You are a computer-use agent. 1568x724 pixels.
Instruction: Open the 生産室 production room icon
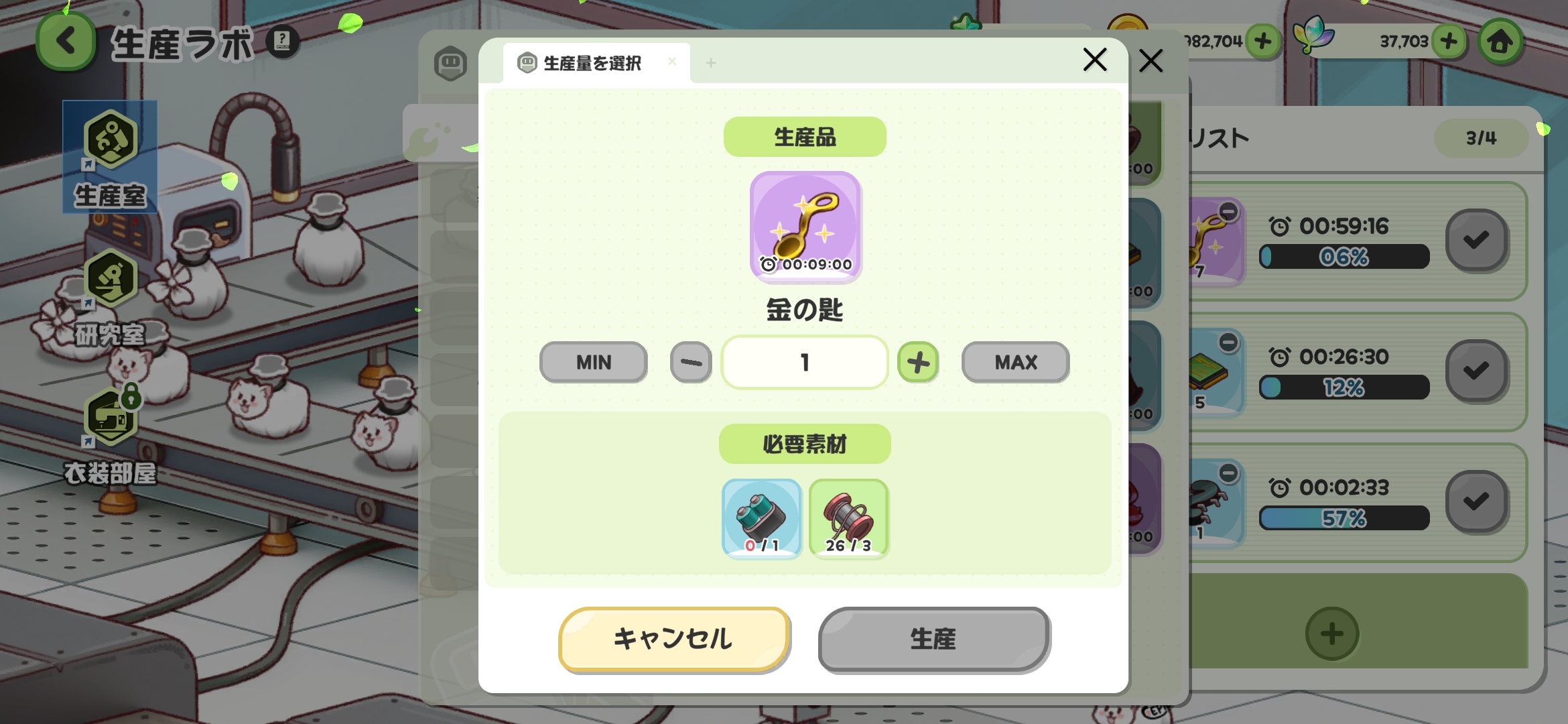point(110,157)
